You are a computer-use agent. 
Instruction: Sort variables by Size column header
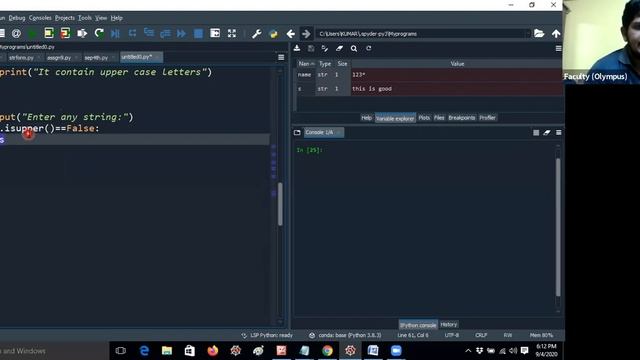coord(342,64)
